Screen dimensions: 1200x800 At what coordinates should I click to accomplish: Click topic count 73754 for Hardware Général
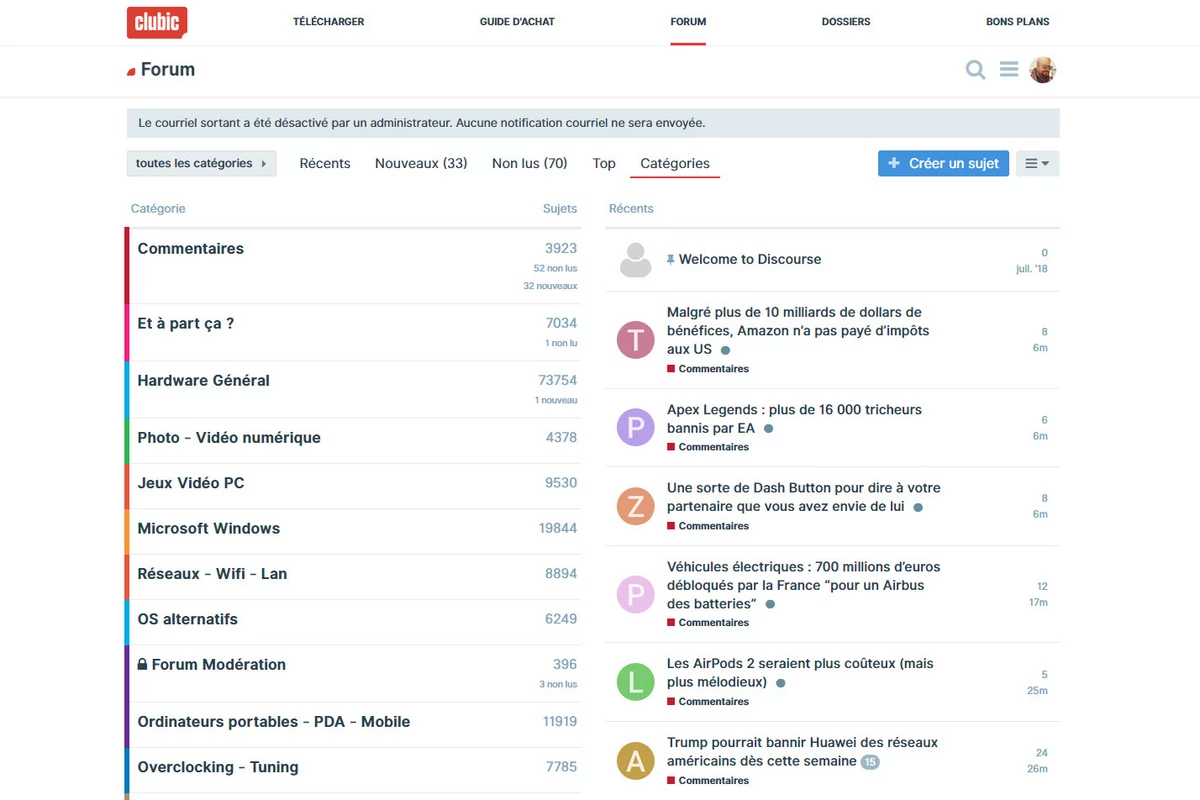point(557,381)
